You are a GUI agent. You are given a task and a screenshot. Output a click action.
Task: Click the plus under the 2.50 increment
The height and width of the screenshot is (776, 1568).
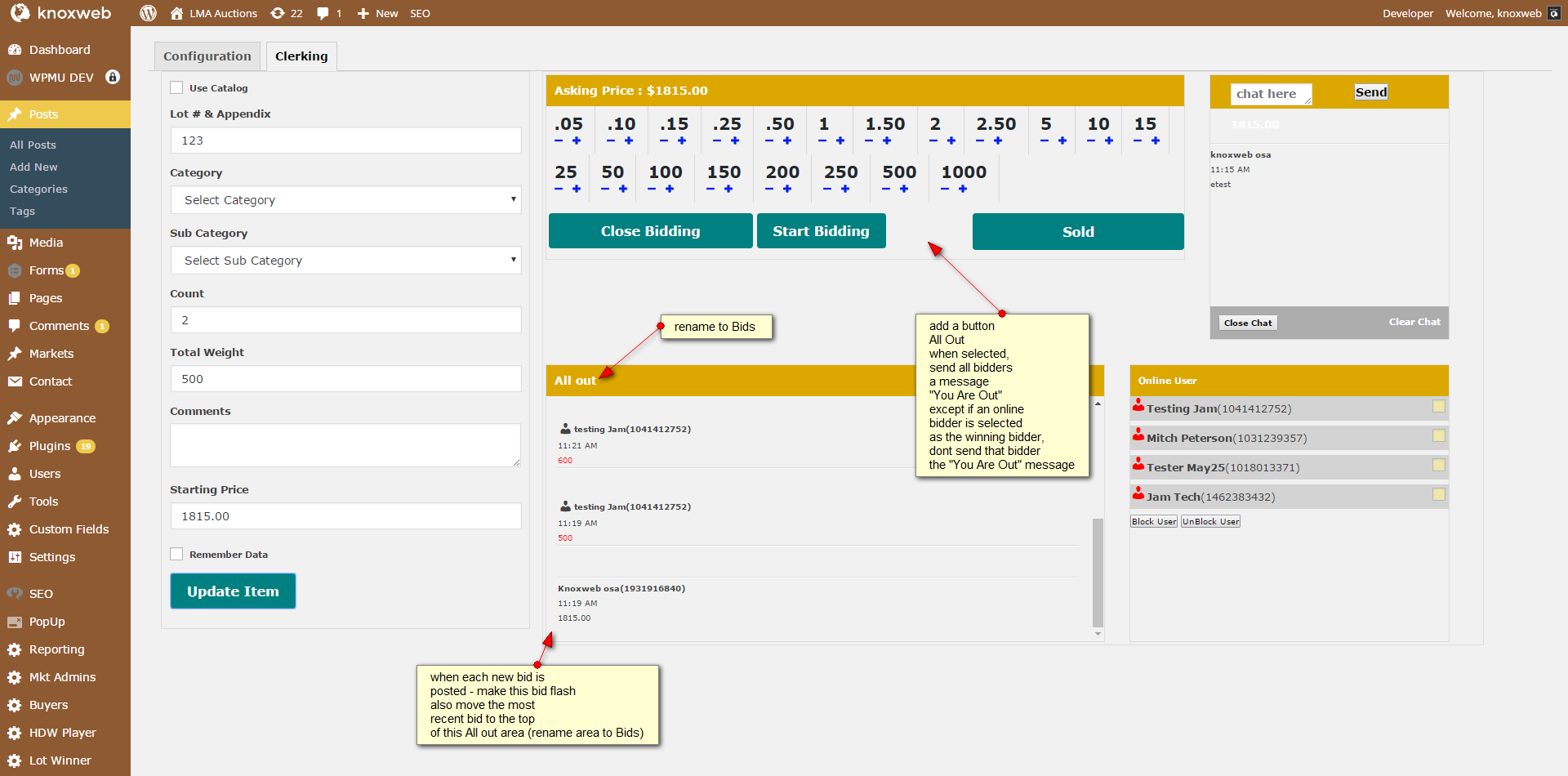click(998, 140)
